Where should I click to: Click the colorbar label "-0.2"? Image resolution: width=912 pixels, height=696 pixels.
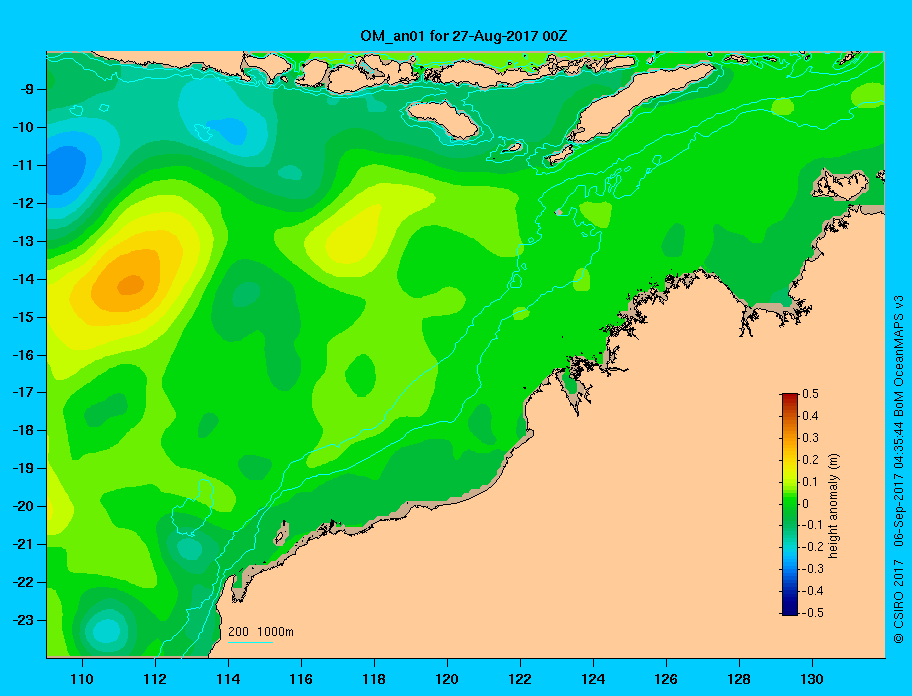click(813, 547)
